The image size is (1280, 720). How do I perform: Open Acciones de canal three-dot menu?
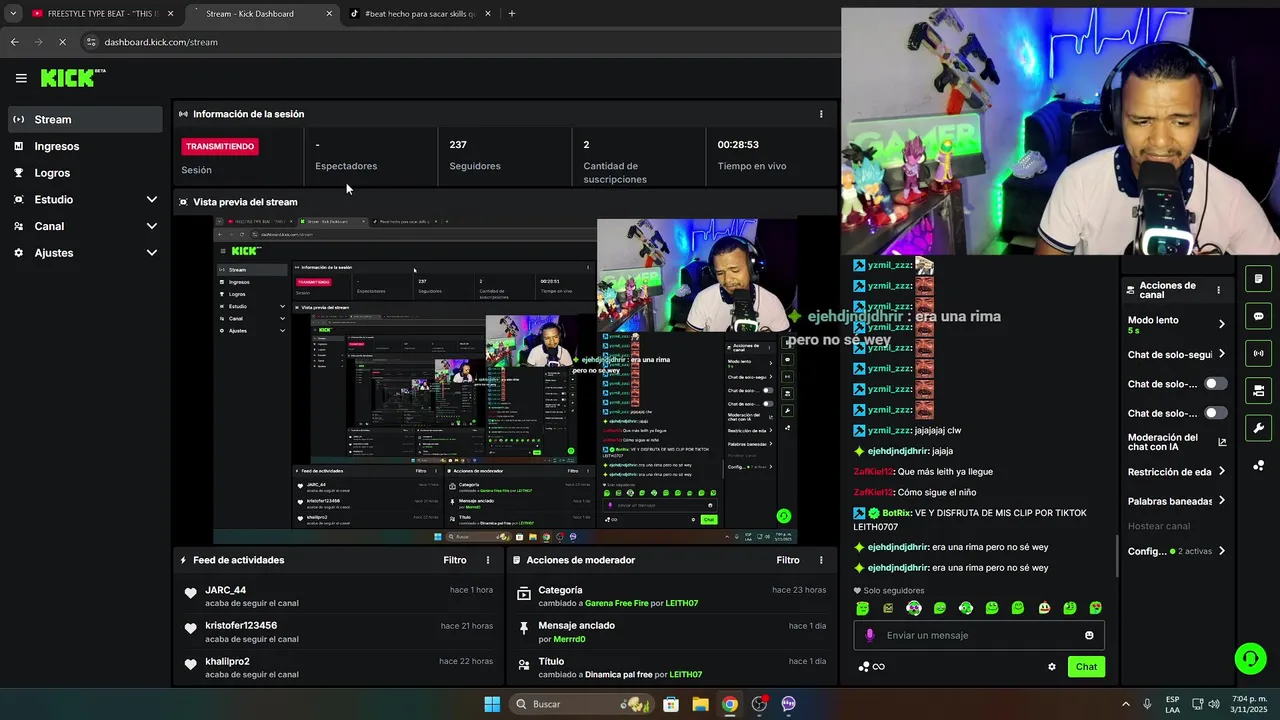pyautogui.click(x=1218, y=290)
